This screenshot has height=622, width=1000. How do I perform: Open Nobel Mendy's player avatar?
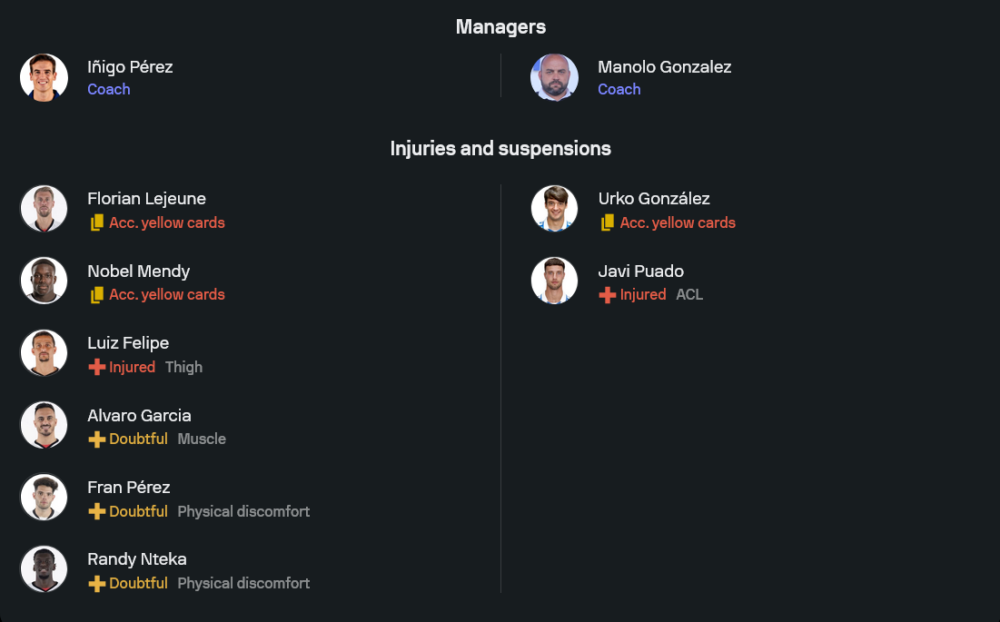click(44, 281)
